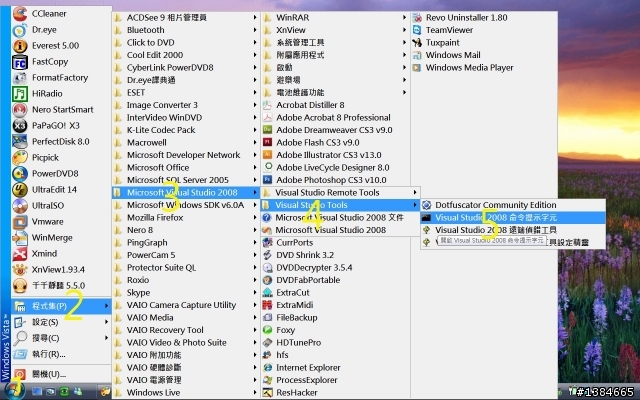The height and width of the screenshot is (400, 640).
Task: Launch Dr.eye from pinned list
Action: pos(61,29)
